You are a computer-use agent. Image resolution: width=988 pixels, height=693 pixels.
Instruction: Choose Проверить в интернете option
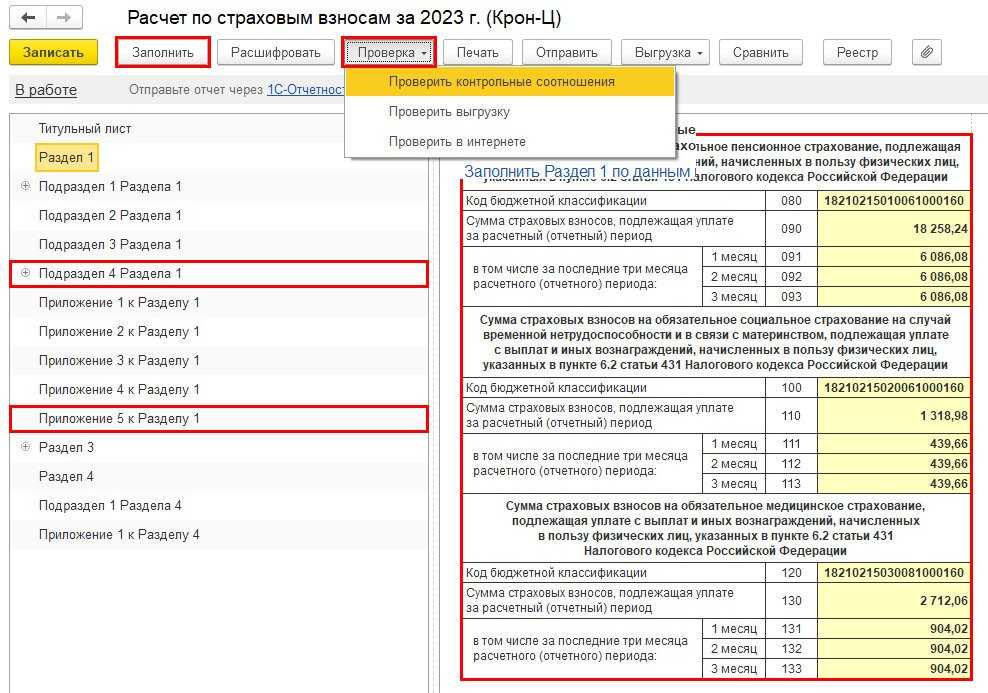click(457, 142)
